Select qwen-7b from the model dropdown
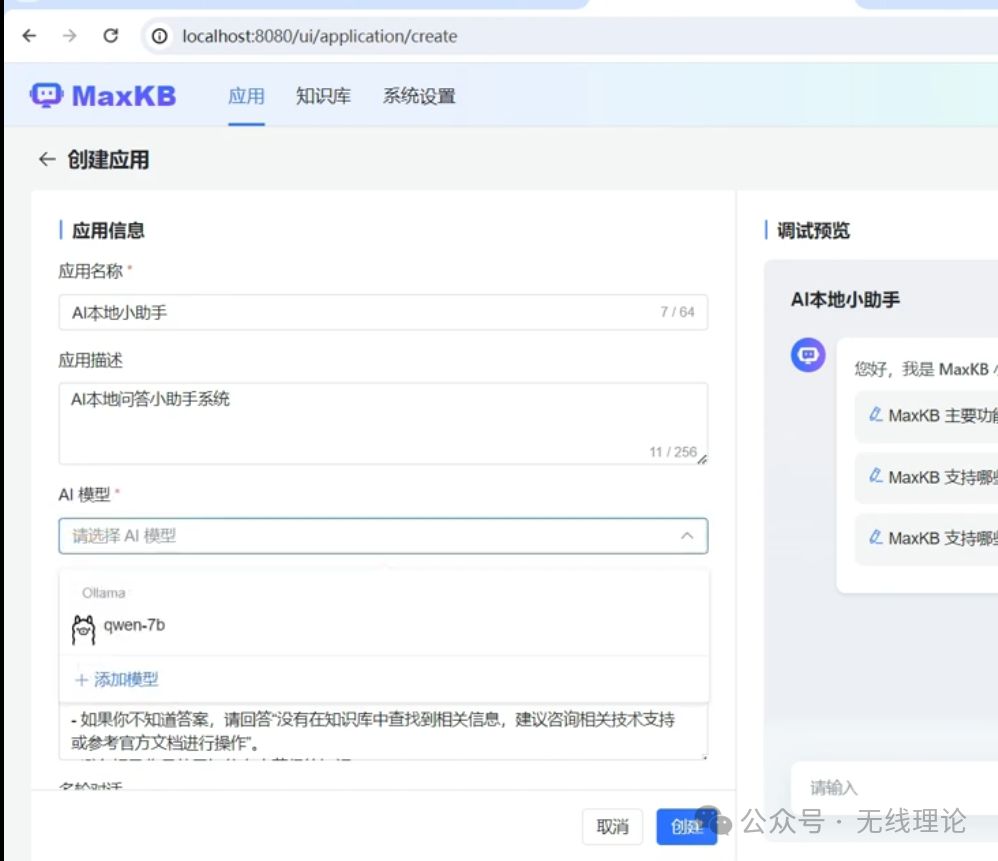This screenshot has height=861, width=998. [135, 627]
